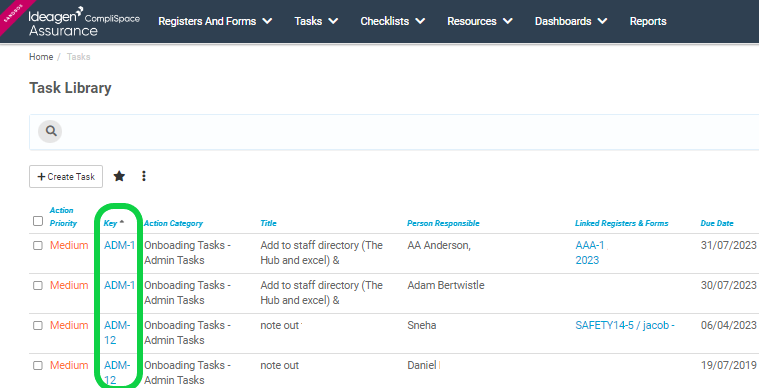Screen dimensions: 759x388
Task: Click the 'Task Library' page heading
Action: (x=70, y=88)
